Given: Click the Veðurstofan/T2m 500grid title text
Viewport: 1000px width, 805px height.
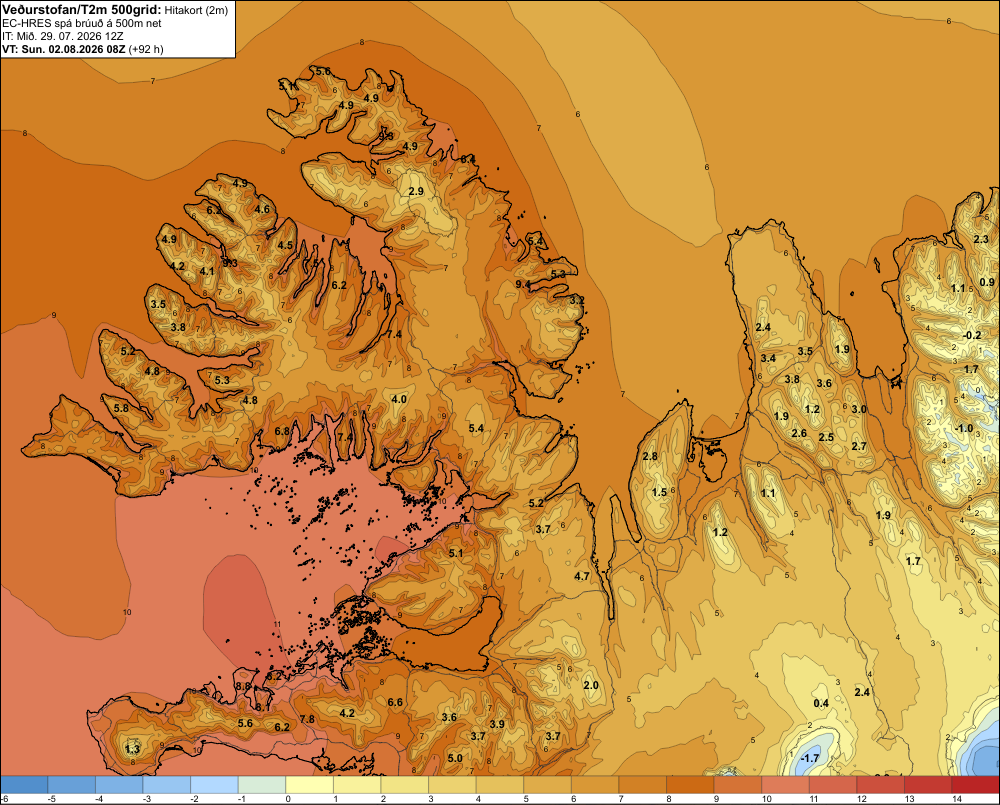Looking at the screenshot, I should coord(82,10).
